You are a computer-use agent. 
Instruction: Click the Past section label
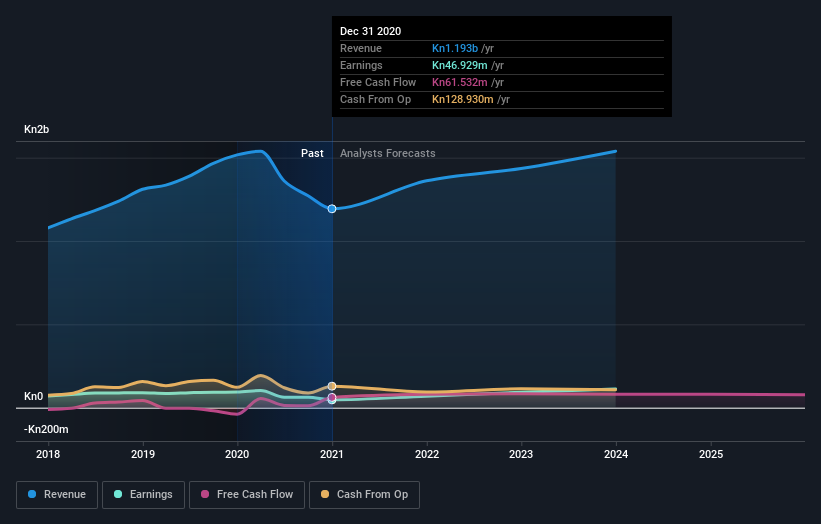(x=312, y=153)
